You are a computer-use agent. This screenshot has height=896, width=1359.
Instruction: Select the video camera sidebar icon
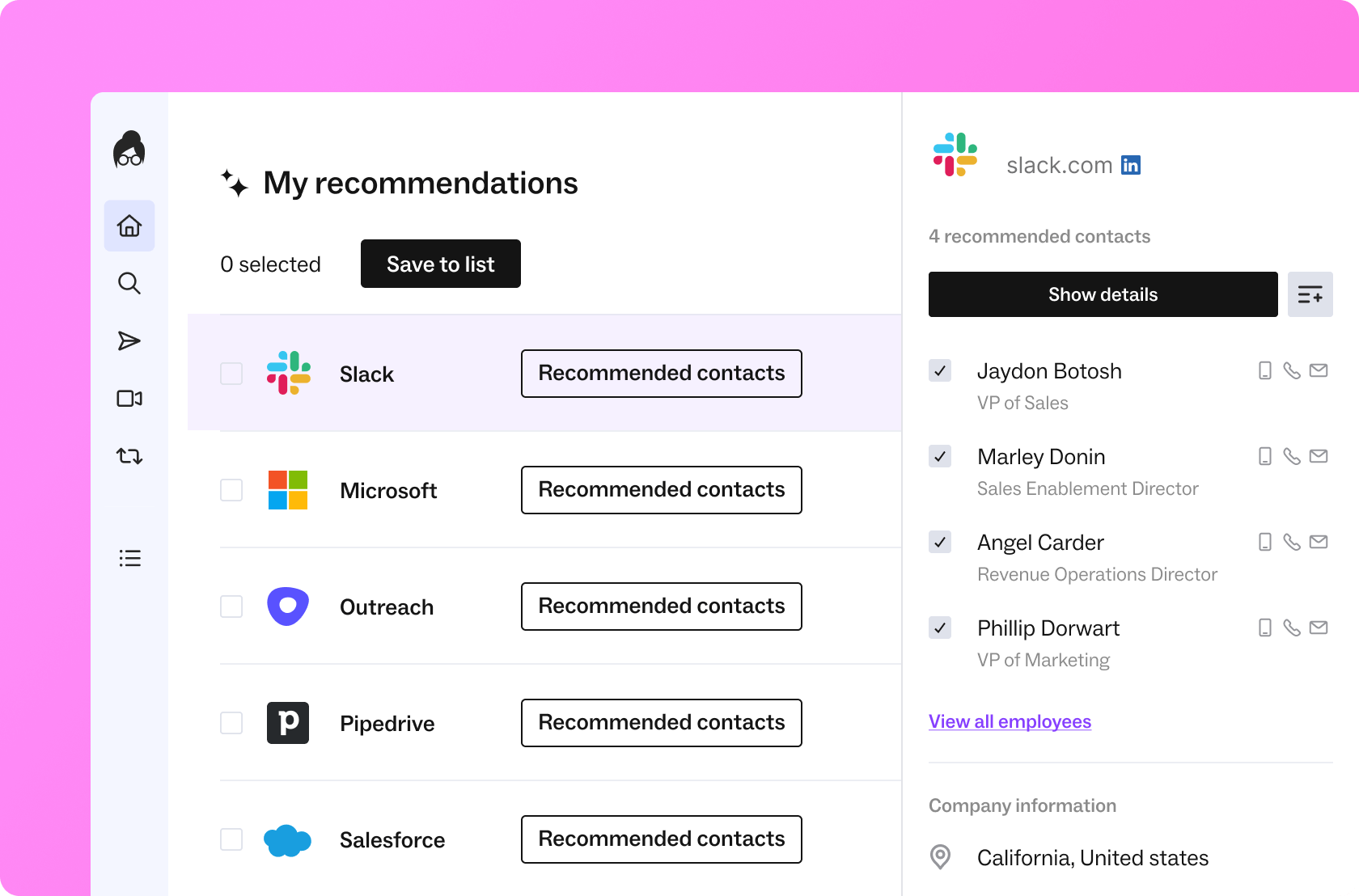pyautogui.click(x=129, y=399)
